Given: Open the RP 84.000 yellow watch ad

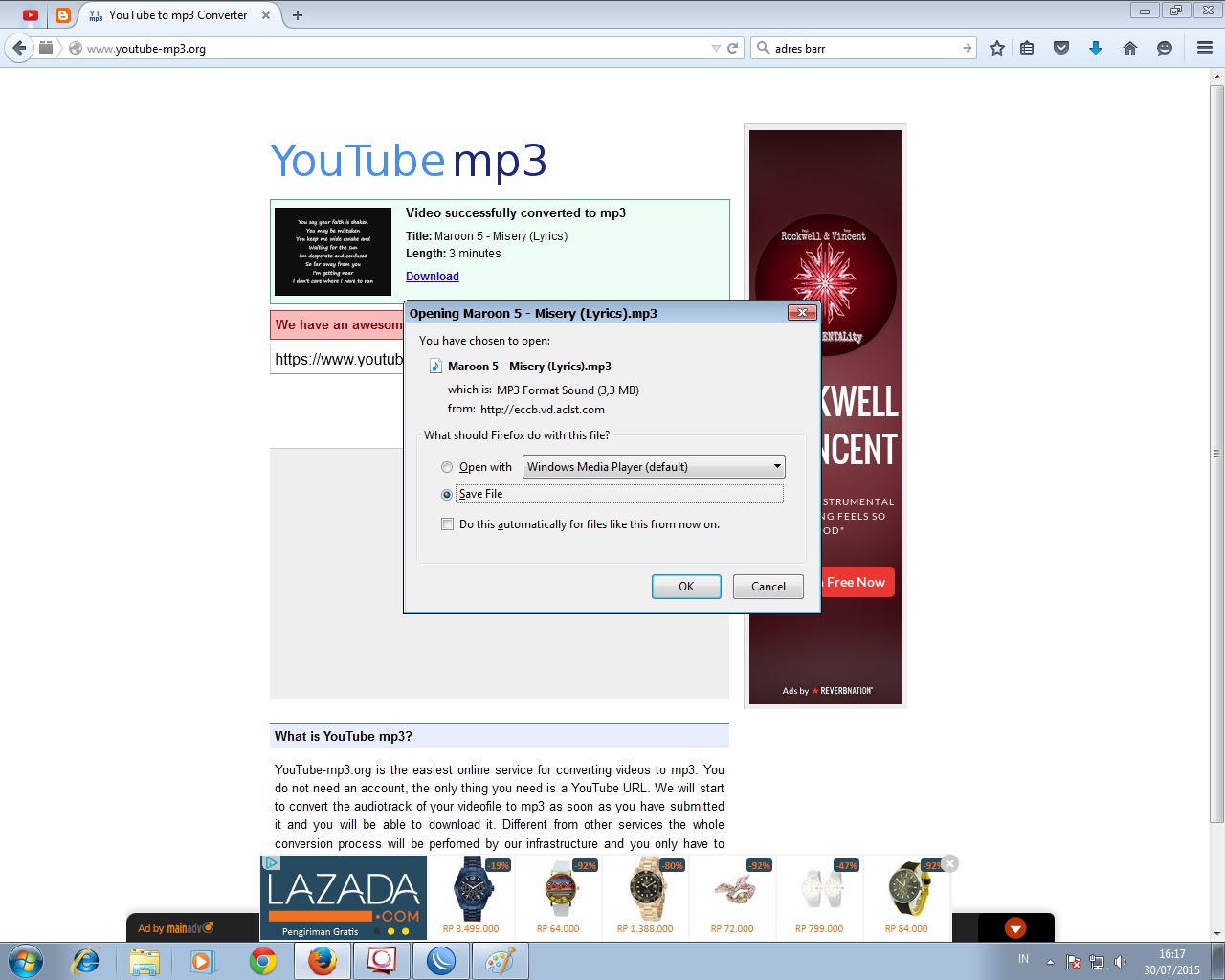Looking at the screenshot, I should point(906,897).
